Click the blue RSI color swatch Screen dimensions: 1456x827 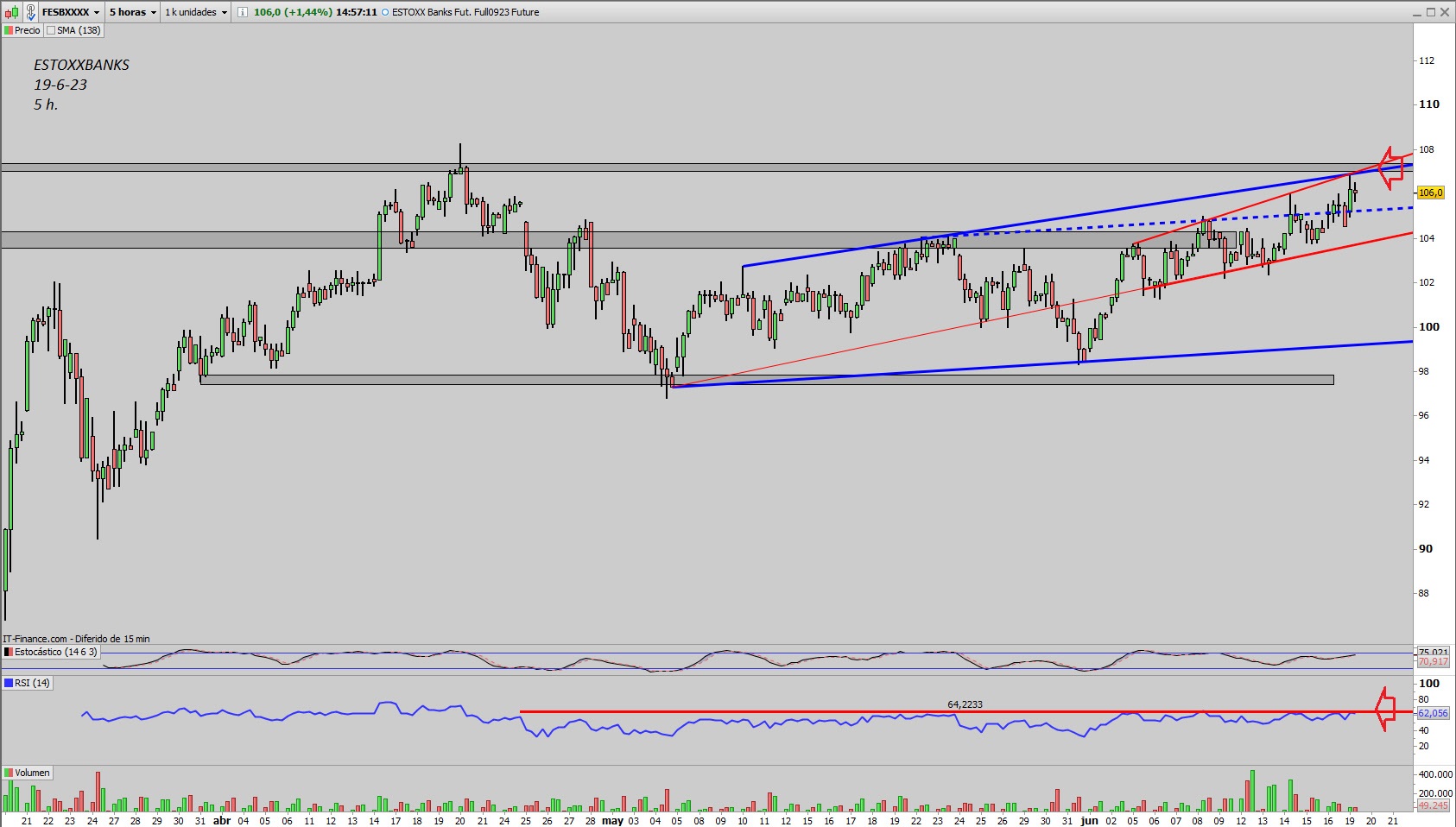point(9,683)
